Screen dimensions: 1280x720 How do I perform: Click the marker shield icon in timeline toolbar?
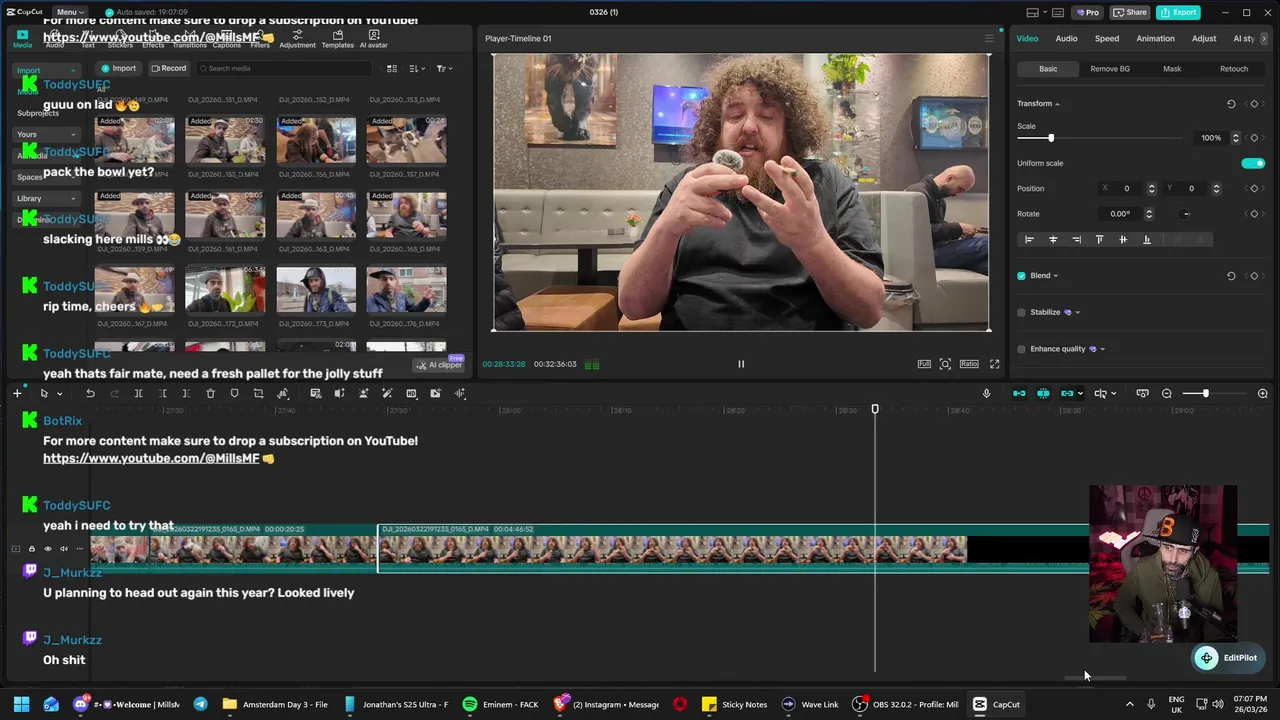[x=234, y=394]
